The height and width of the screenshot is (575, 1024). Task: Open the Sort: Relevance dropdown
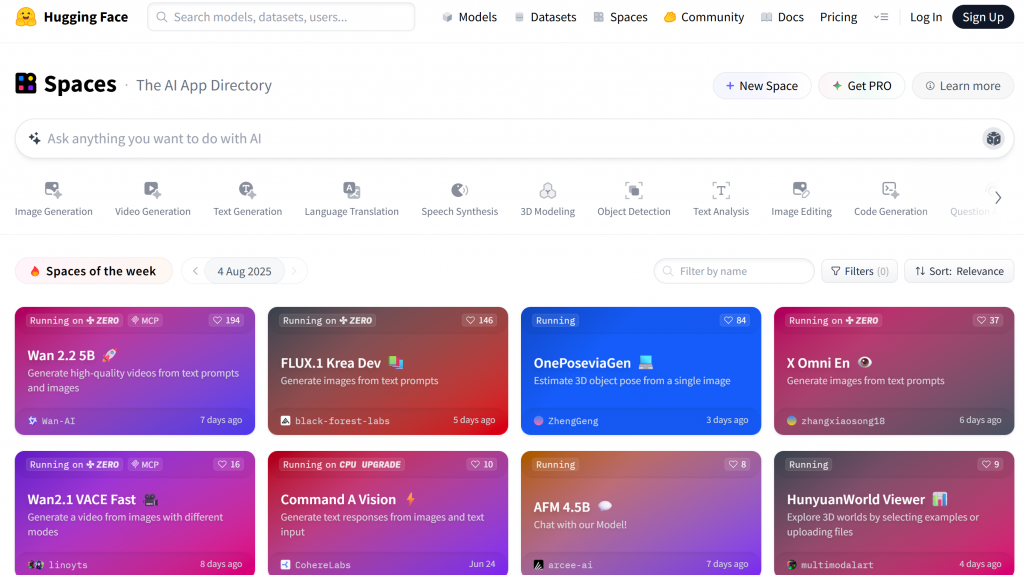(959, 271)
